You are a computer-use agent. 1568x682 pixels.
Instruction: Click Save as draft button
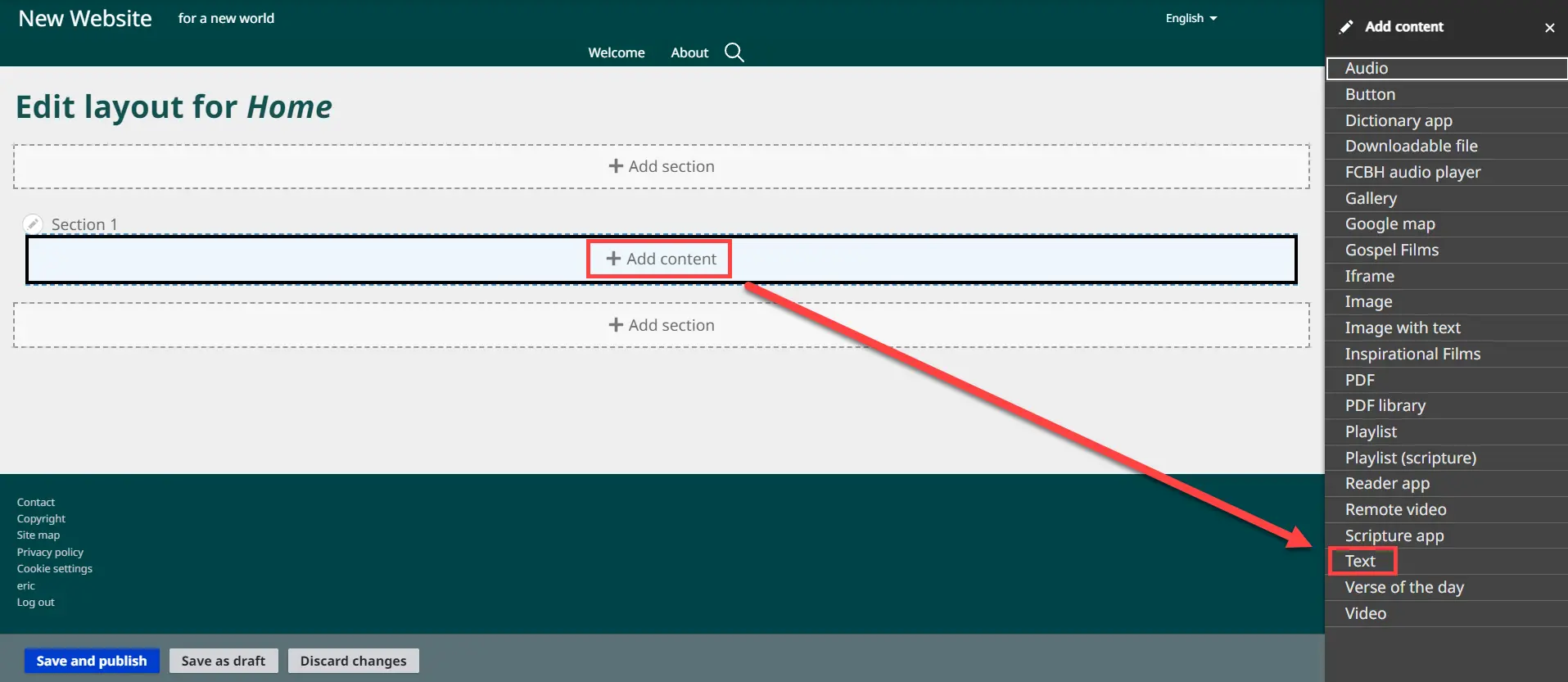tap(223, 661)
